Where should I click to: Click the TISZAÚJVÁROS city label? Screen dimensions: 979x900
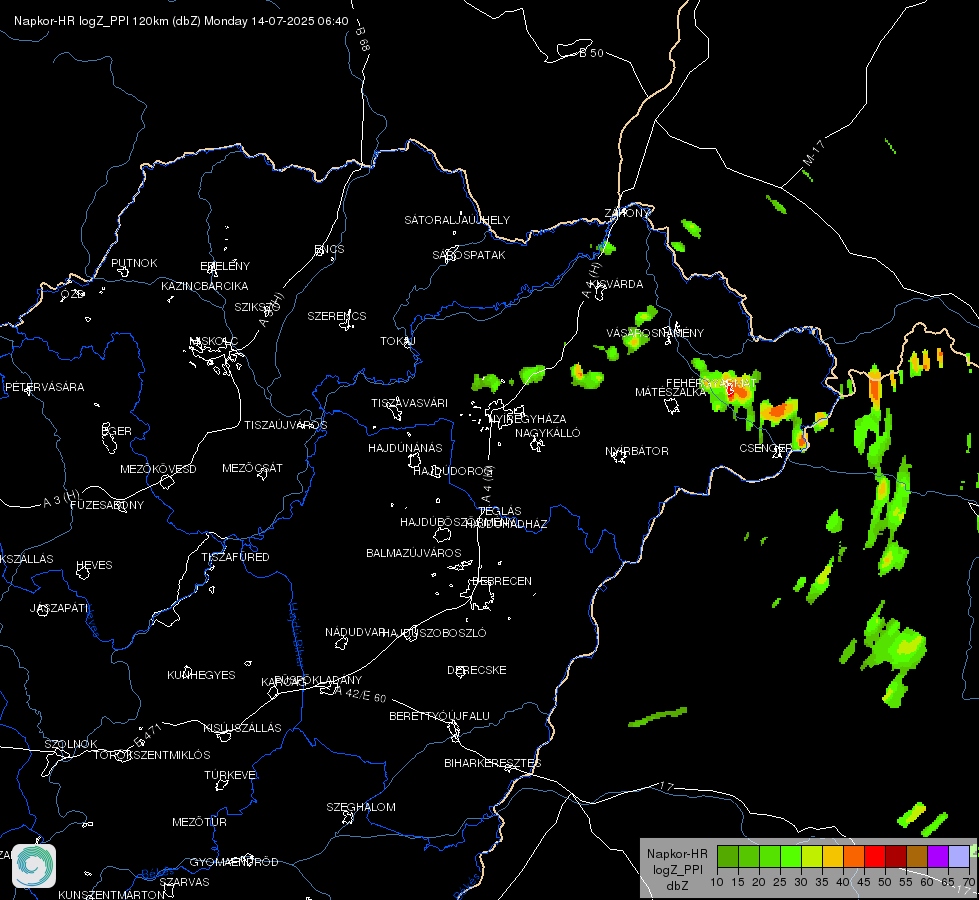click(285, 425)
